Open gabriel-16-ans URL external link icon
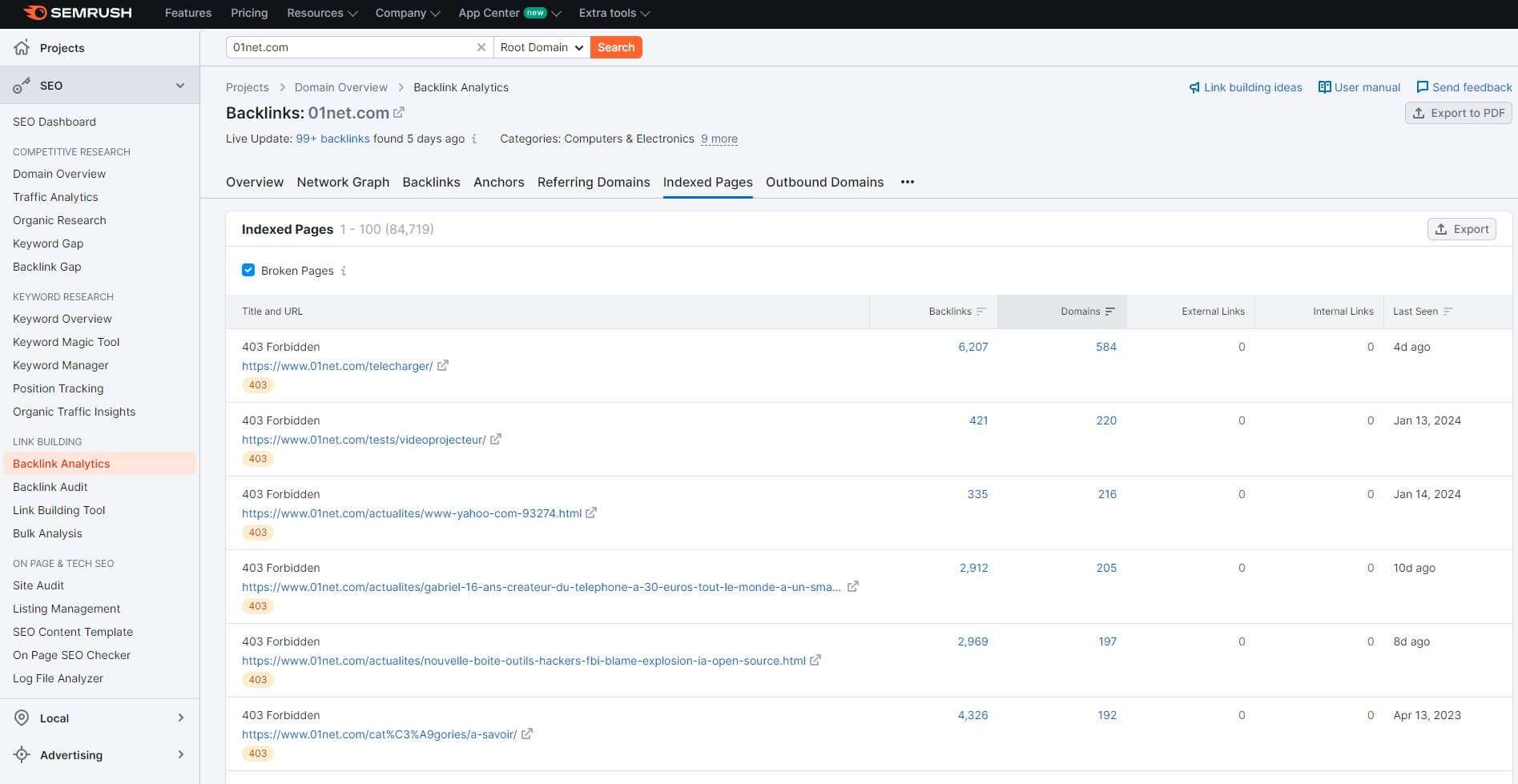This screenshot has width=1518, height=784. click(853, 586)
